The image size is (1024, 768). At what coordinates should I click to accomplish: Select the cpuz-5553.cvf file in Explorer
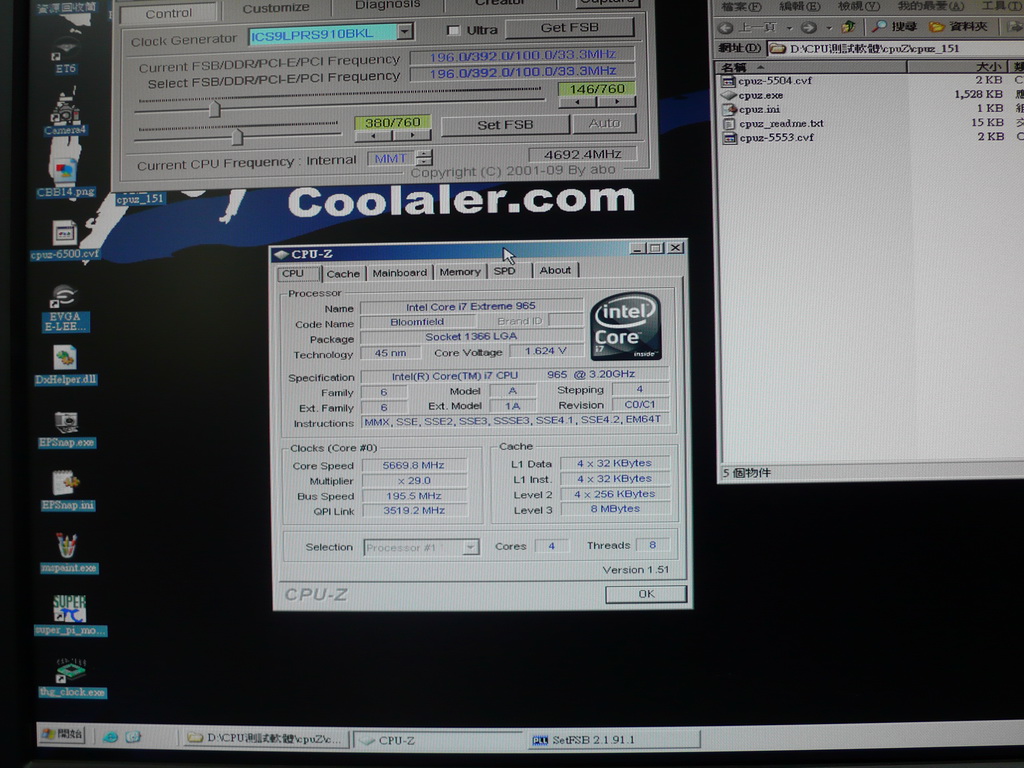pos(768,138)
